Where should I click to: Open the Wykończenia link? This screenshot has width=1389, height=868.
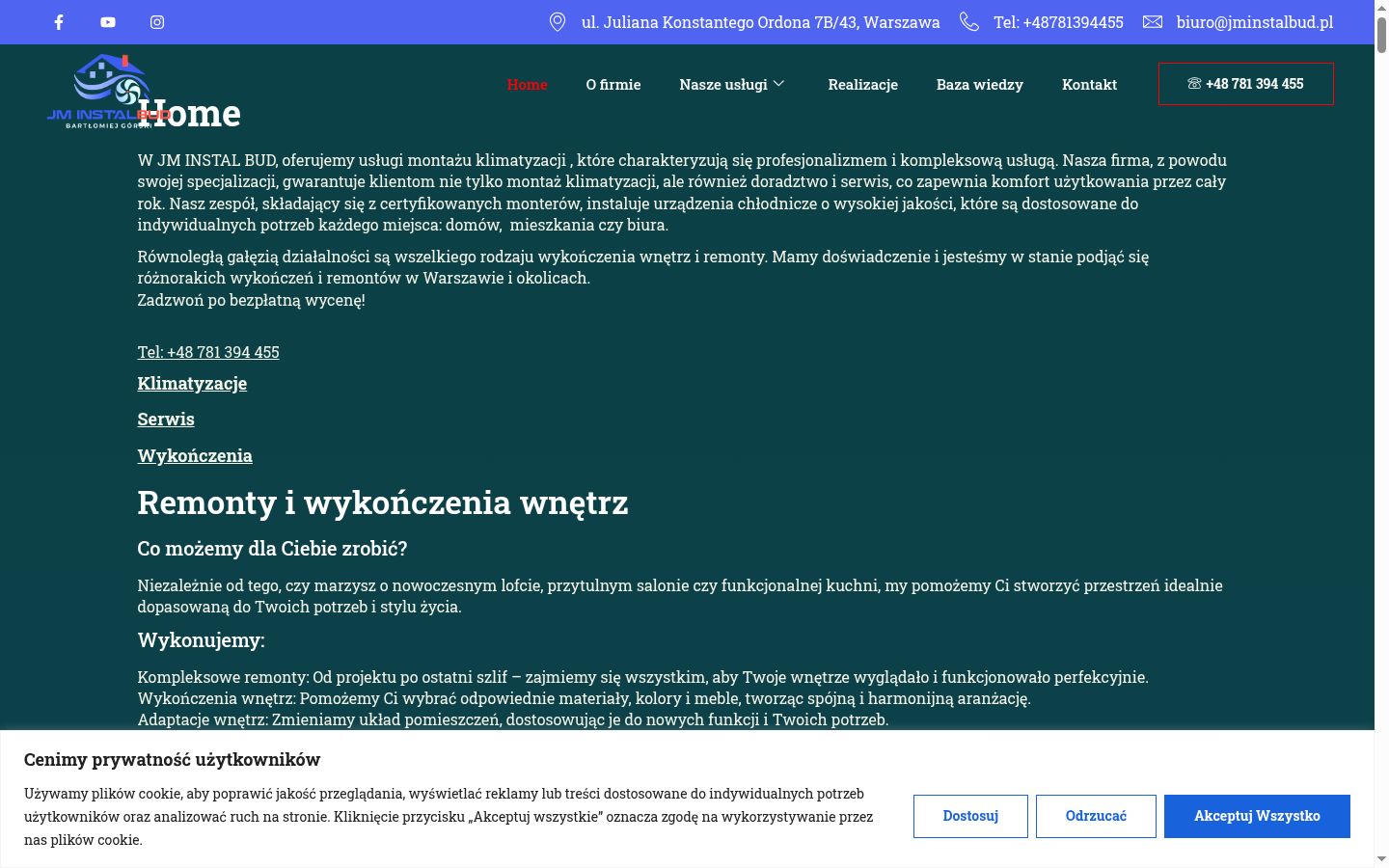pyautogui.click(x=195, y=456)
